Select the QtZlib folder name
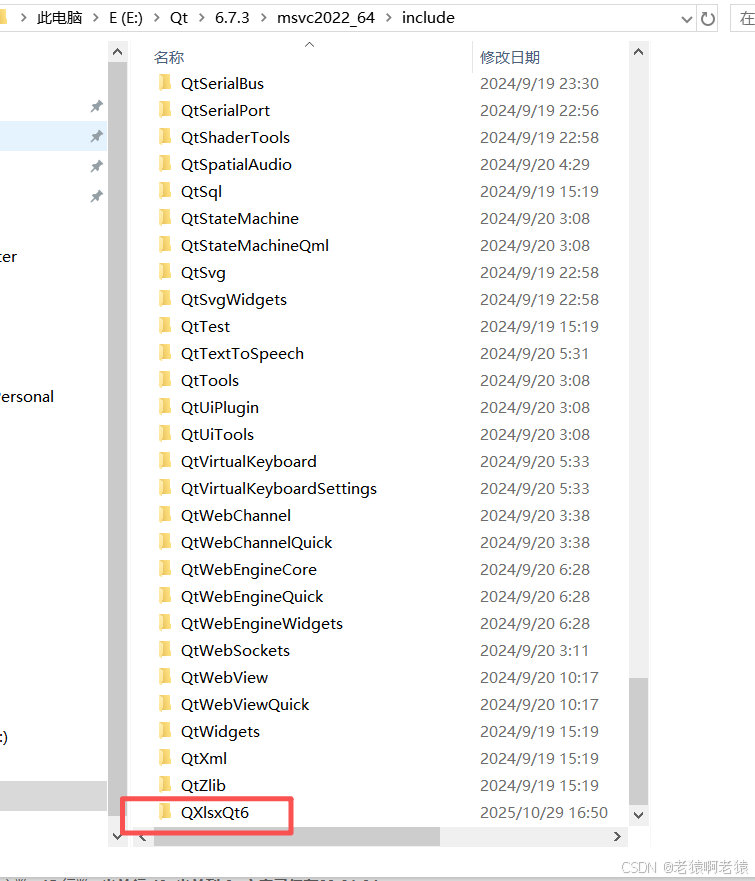 click(x=203, y=785)
